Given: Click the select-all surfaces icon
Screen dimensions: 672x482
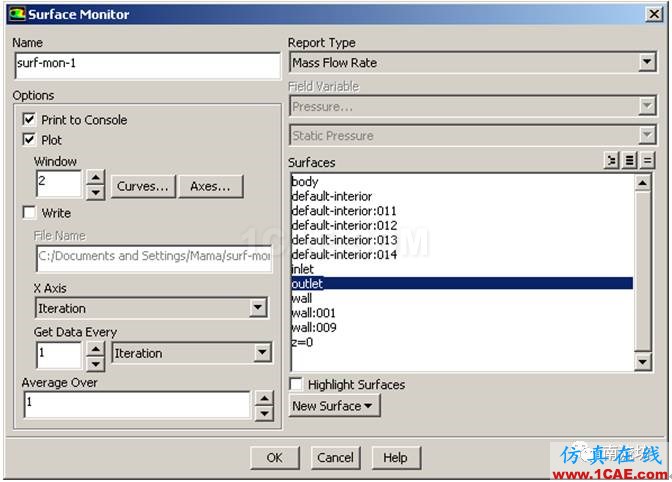Looking at the screenshot, I should coord(629,161).
